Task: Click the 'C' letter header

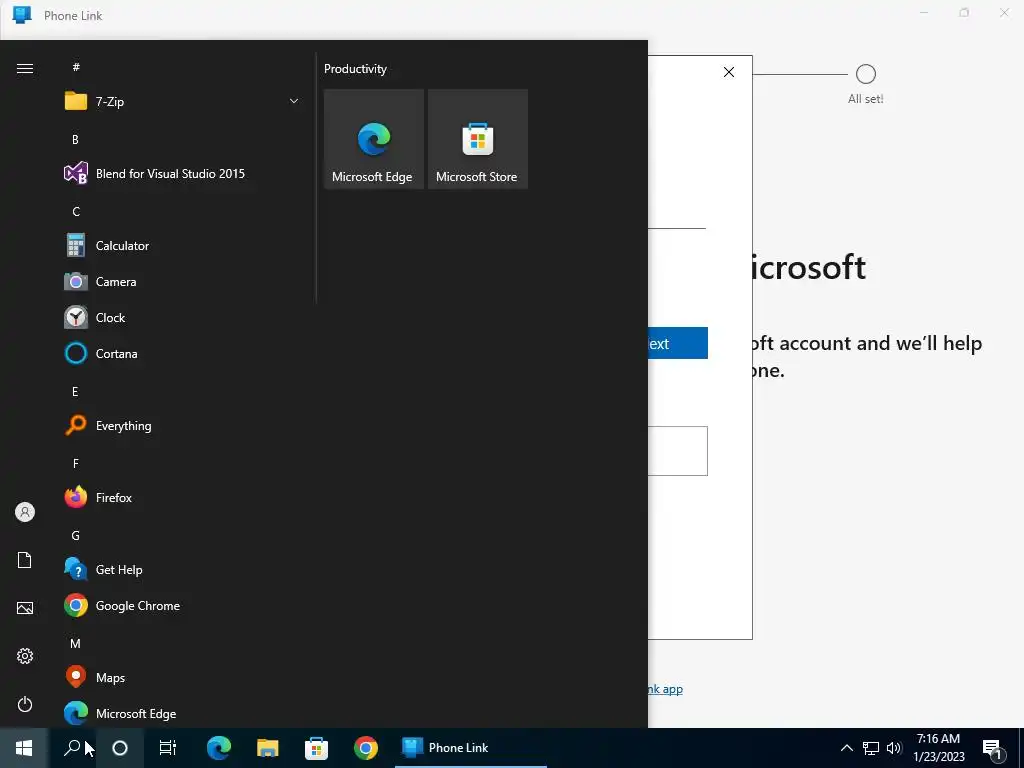Action: click(76, 212)
